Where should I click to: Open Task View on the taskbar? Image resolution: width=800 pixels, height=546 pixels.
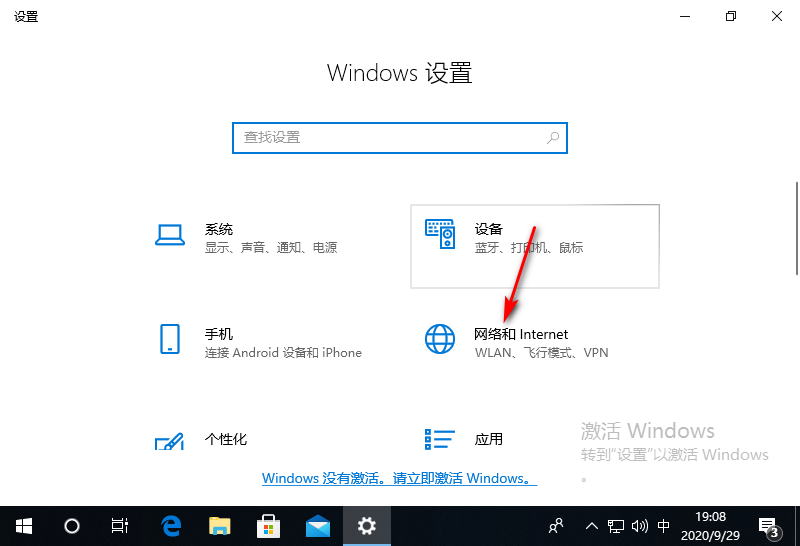(x=119, y=526)
